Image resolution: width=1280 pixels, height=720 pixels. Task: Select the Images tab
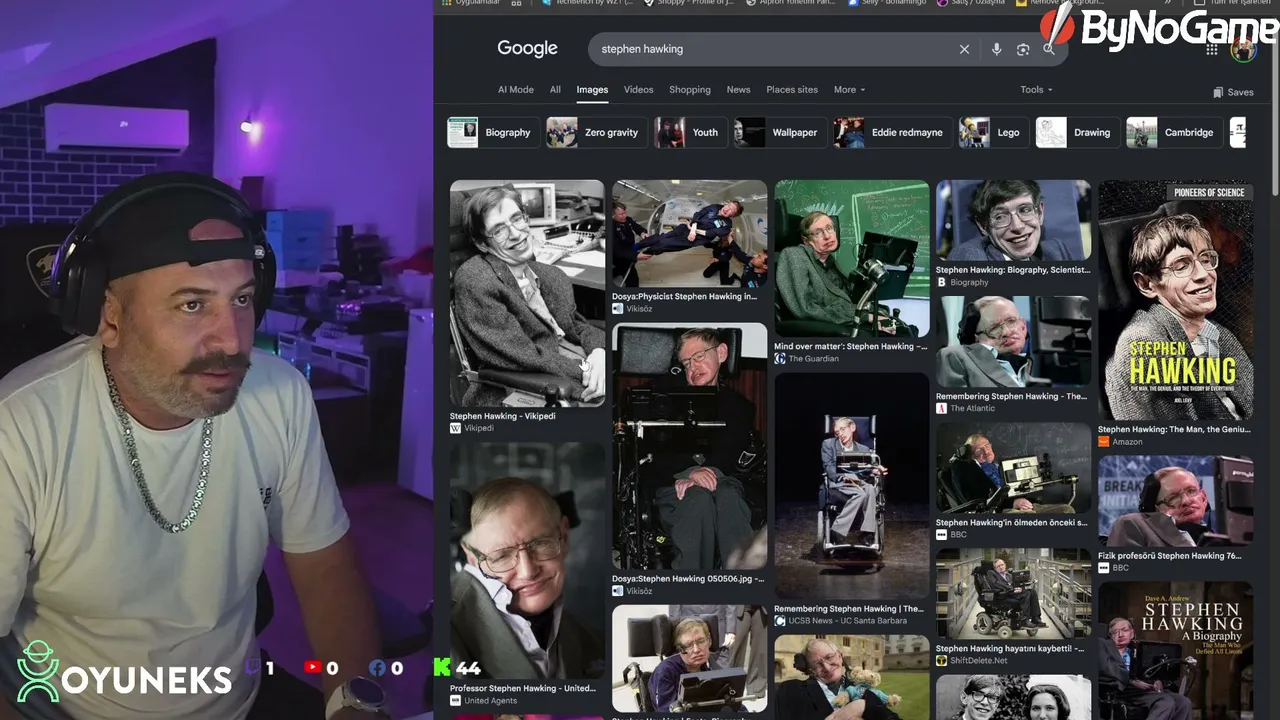(592, 90)
